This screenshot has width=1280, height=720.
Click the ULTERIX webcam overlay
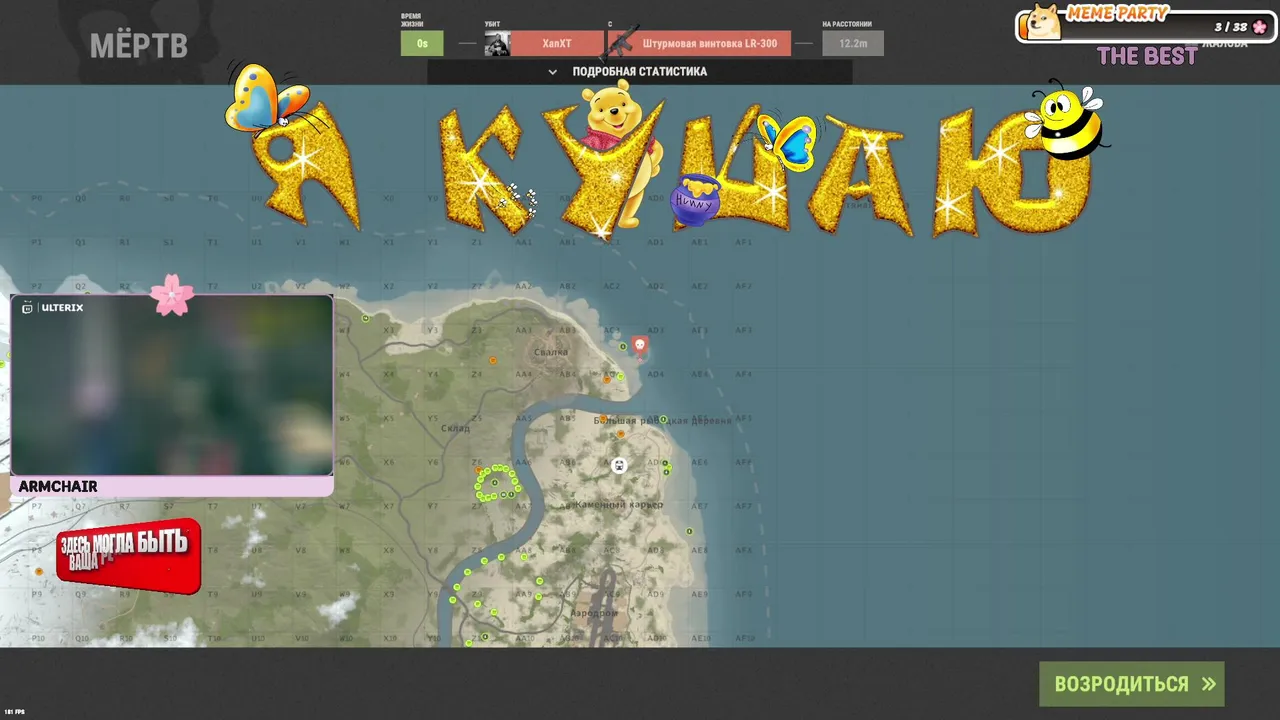tap(171, 385)
